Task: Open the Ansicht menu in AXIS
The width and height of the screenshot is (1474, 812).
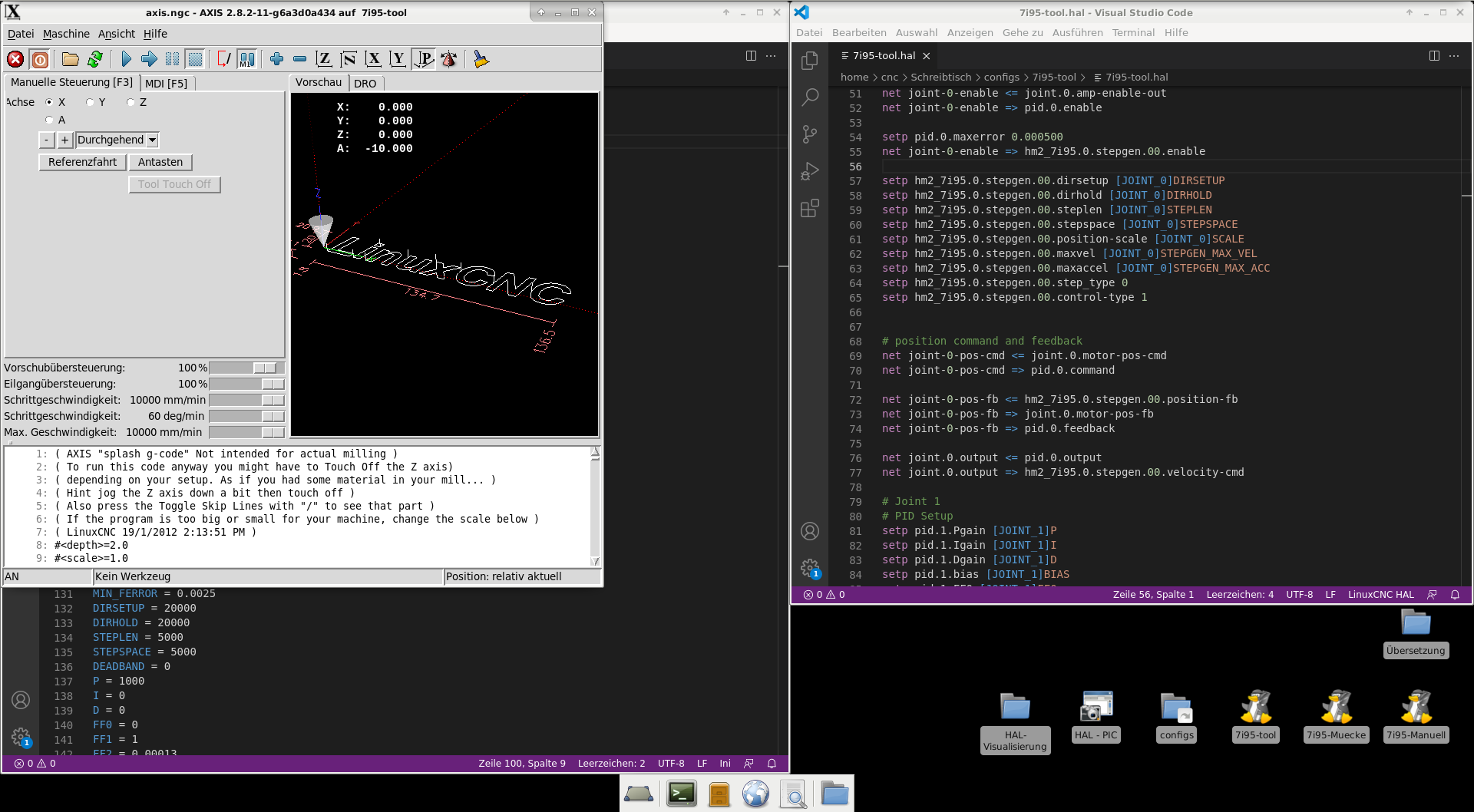Action: pyautogui.click(x=117, y=34)
